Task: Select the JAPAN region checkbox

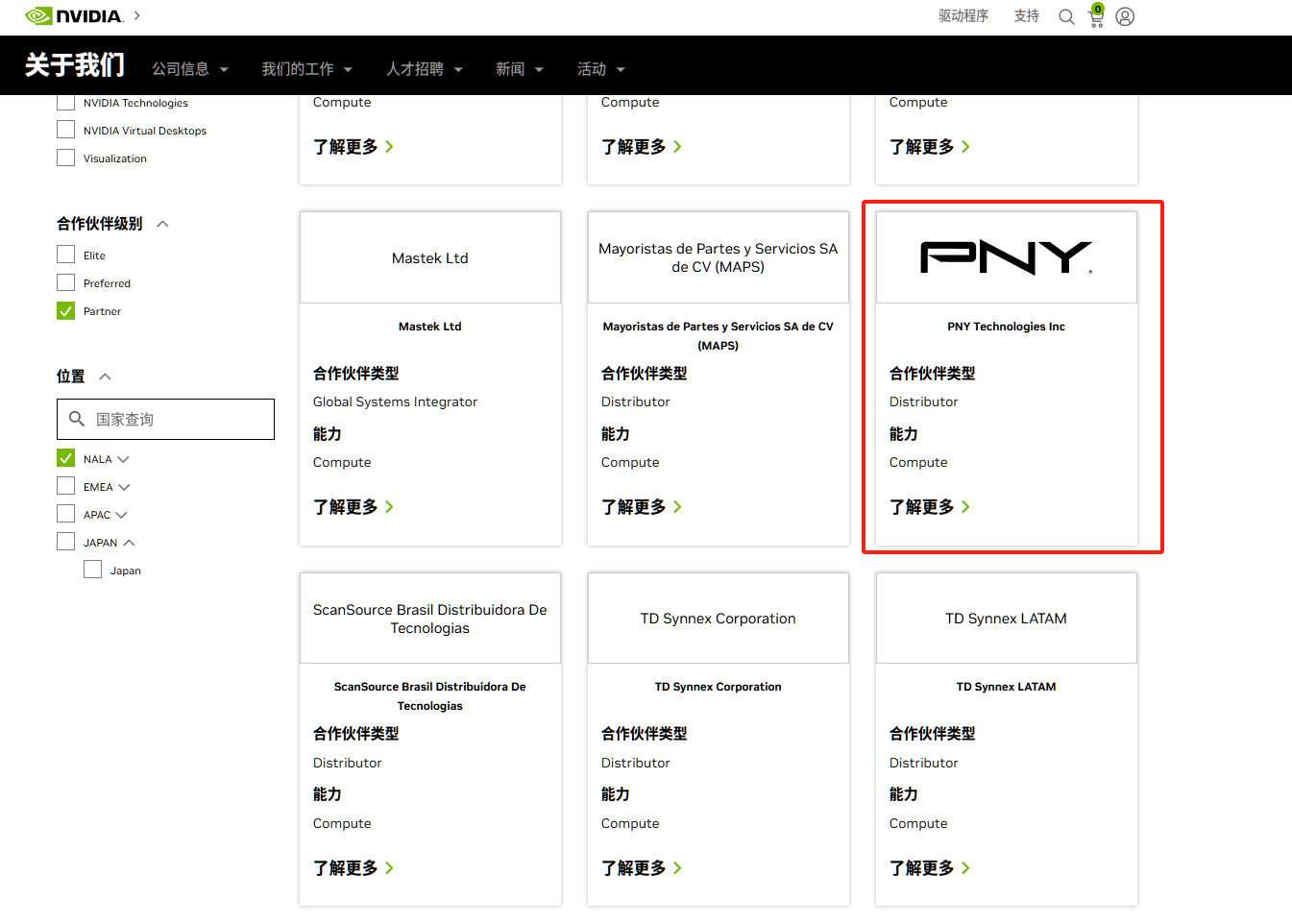Action: tap(65, 542)
